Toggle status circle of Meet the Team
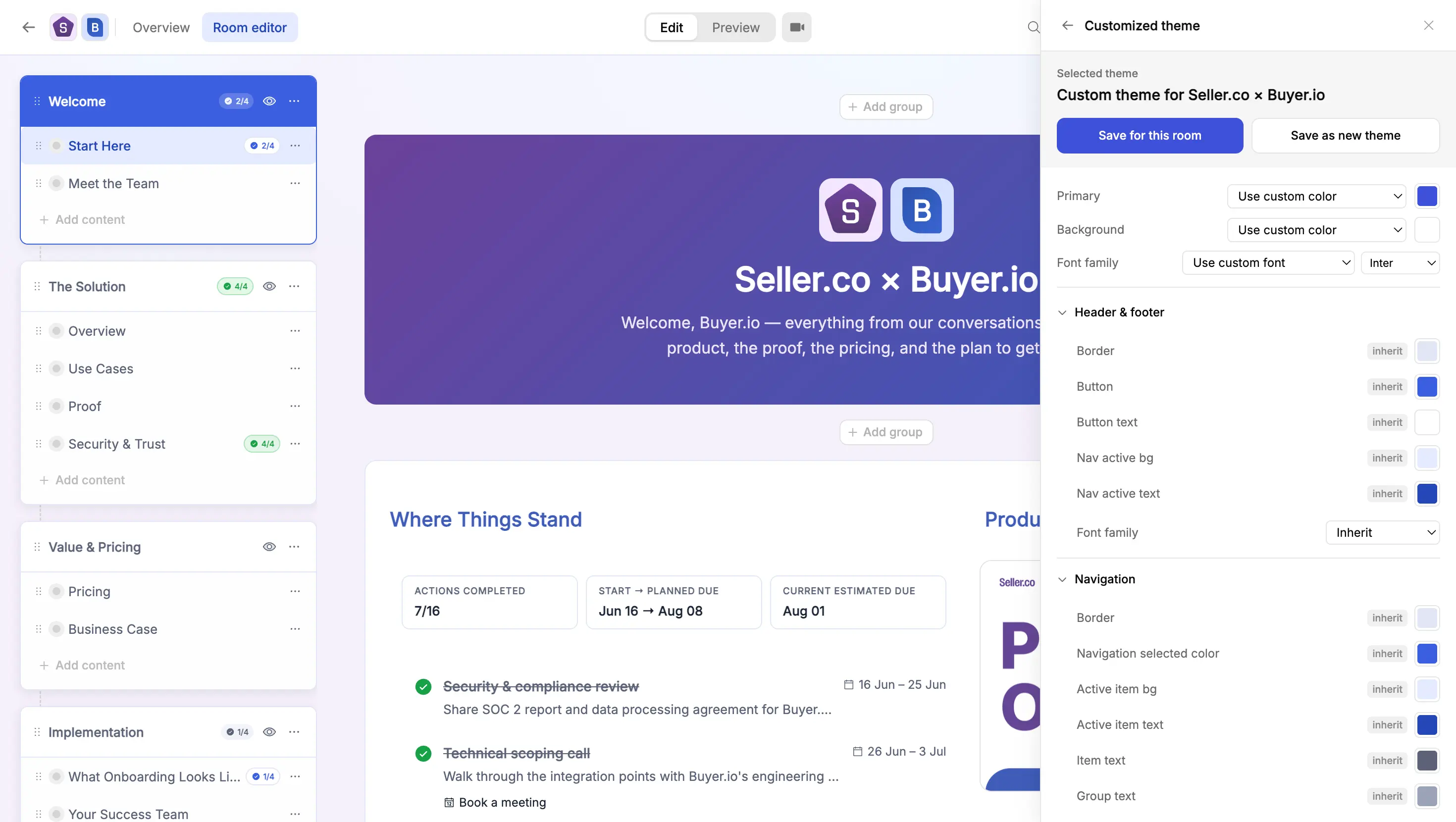The width and height of the screenshot is (1456, 822). coord(56,183)
